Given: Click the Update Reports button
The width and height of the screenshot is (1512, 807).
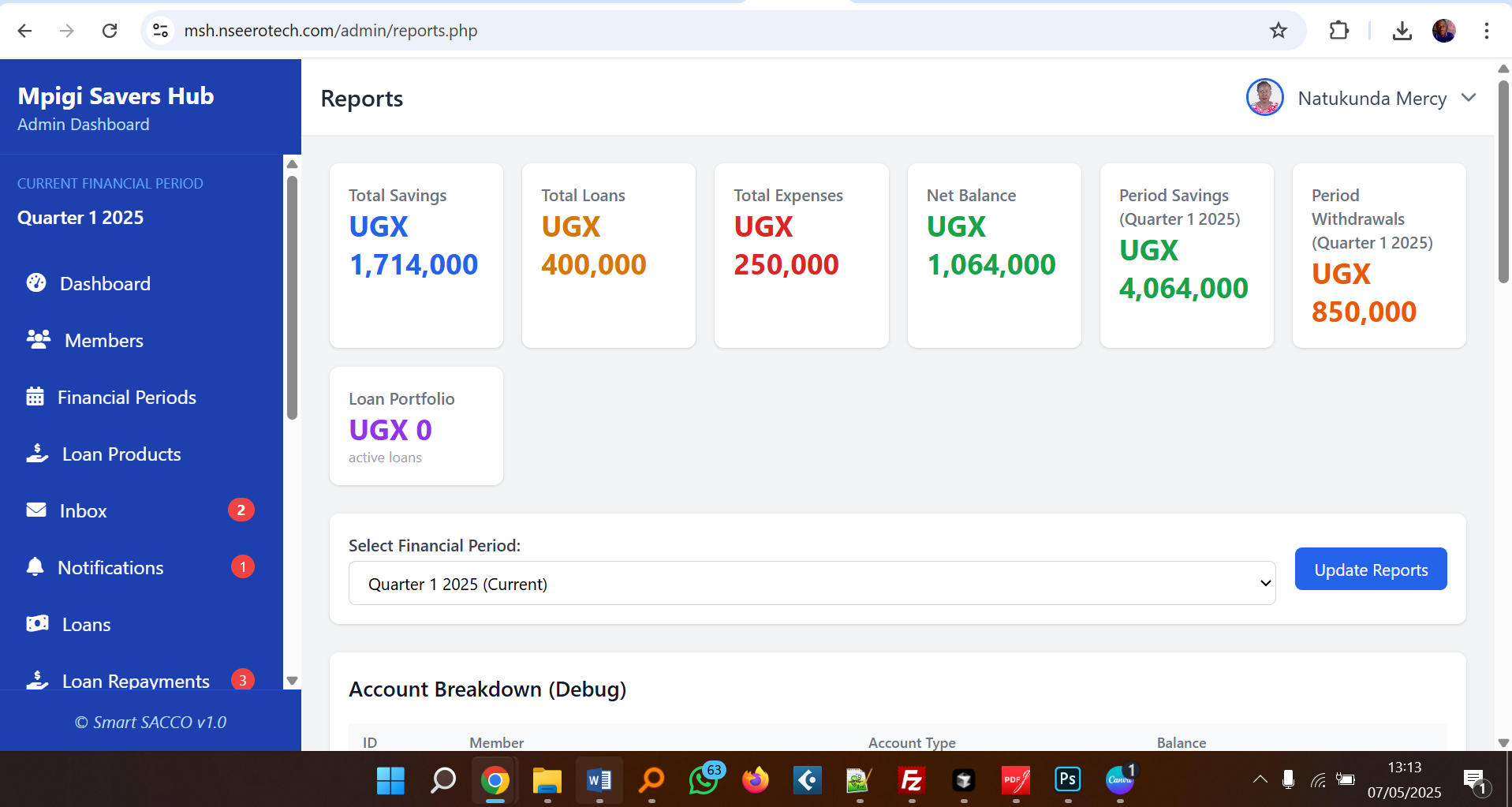Looking at the screenshot, I should pos(1370,570).
